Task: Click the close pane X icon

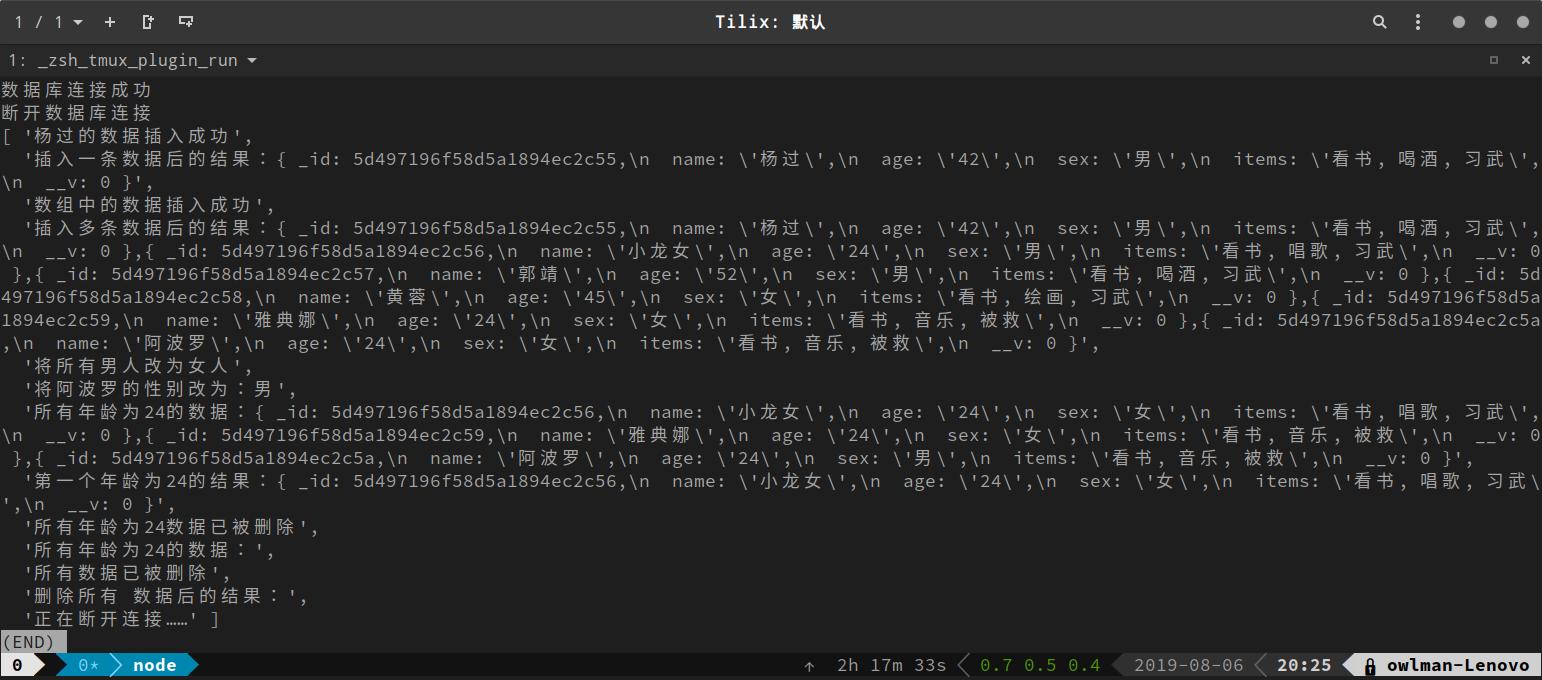Action: [x=1526, y=60]
